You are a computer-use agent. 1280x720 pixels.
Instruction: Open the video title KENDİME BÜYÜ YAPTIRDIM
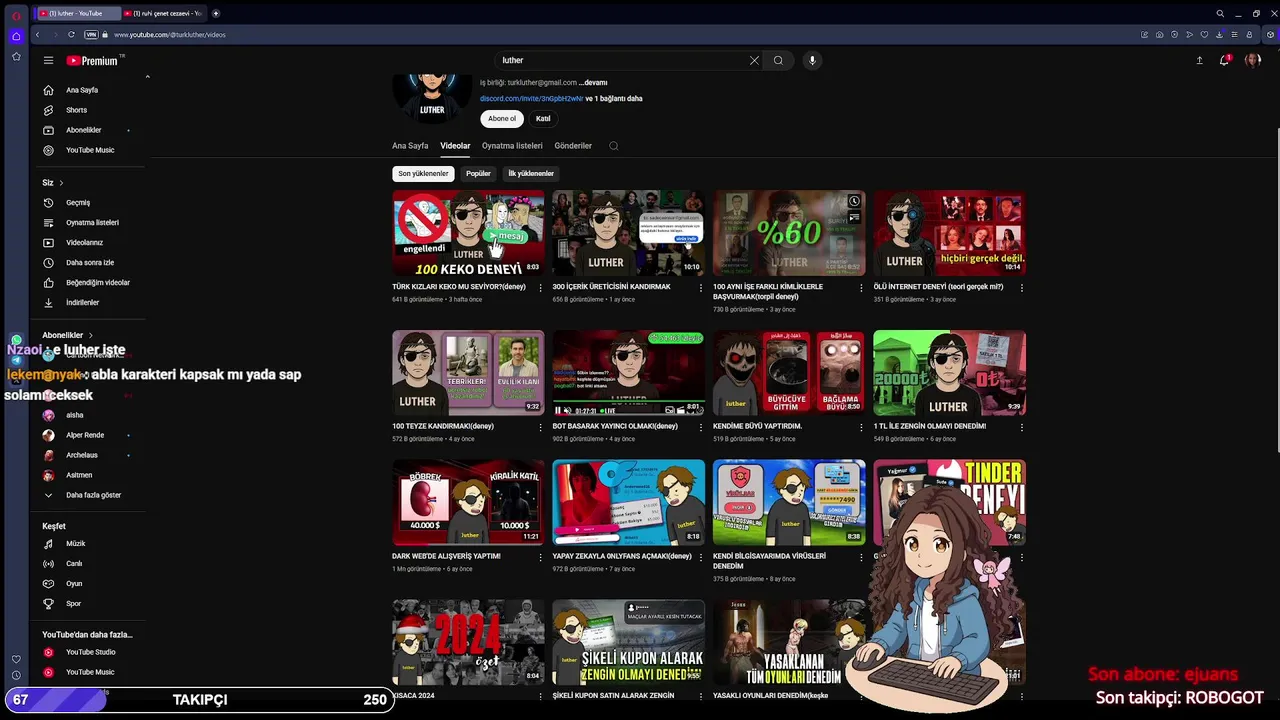coord(757,426)
